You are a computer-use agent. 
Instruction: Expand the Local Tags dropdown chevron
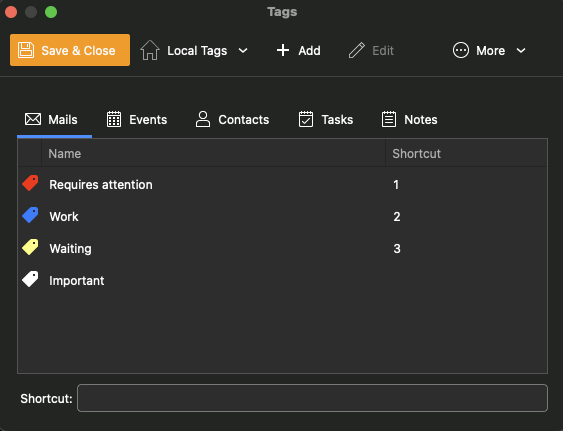tap(243, 51)
